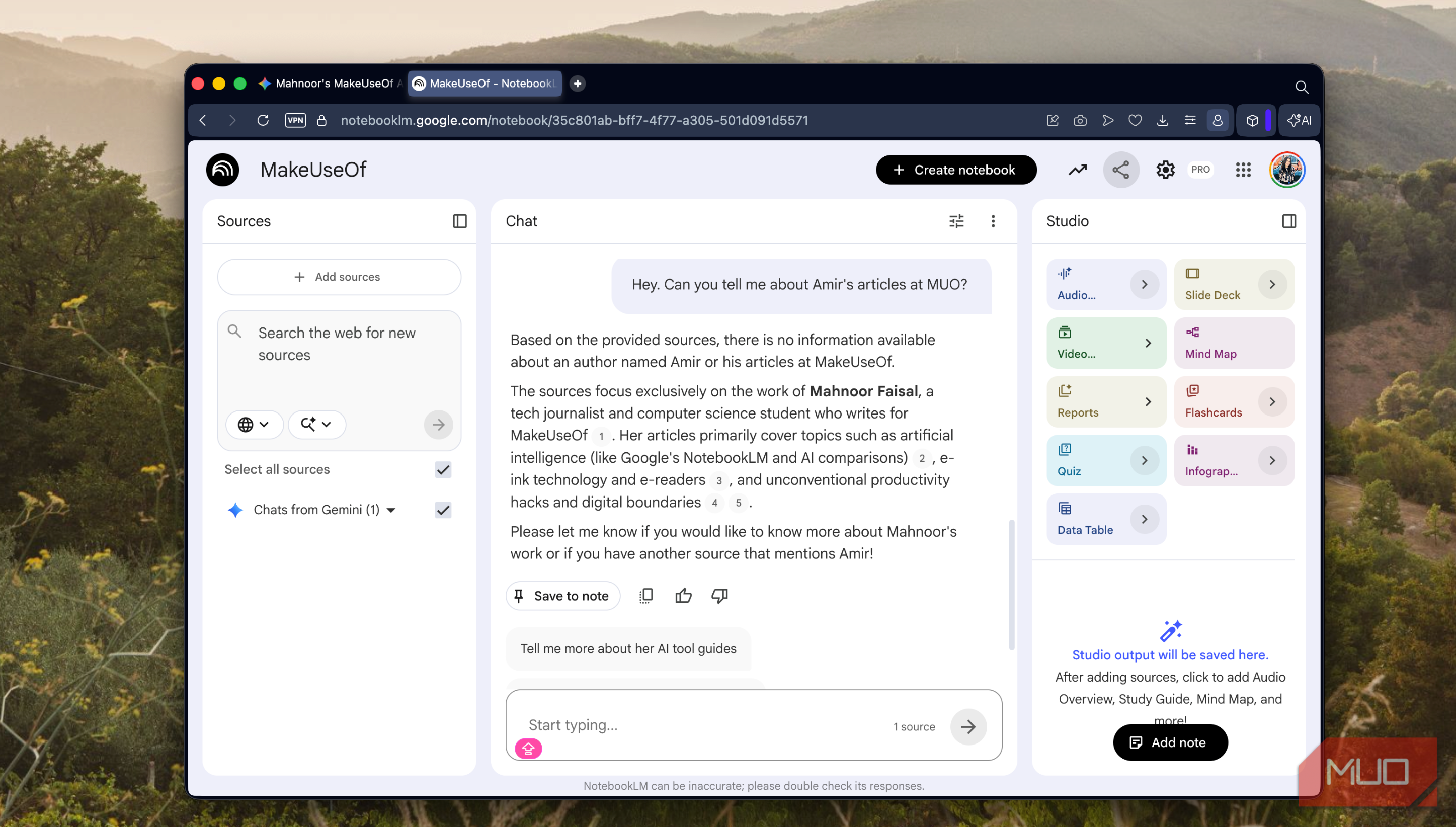Click the PRO badge
This screenshot has width=1456, height=827.
tap(1200, 169)
